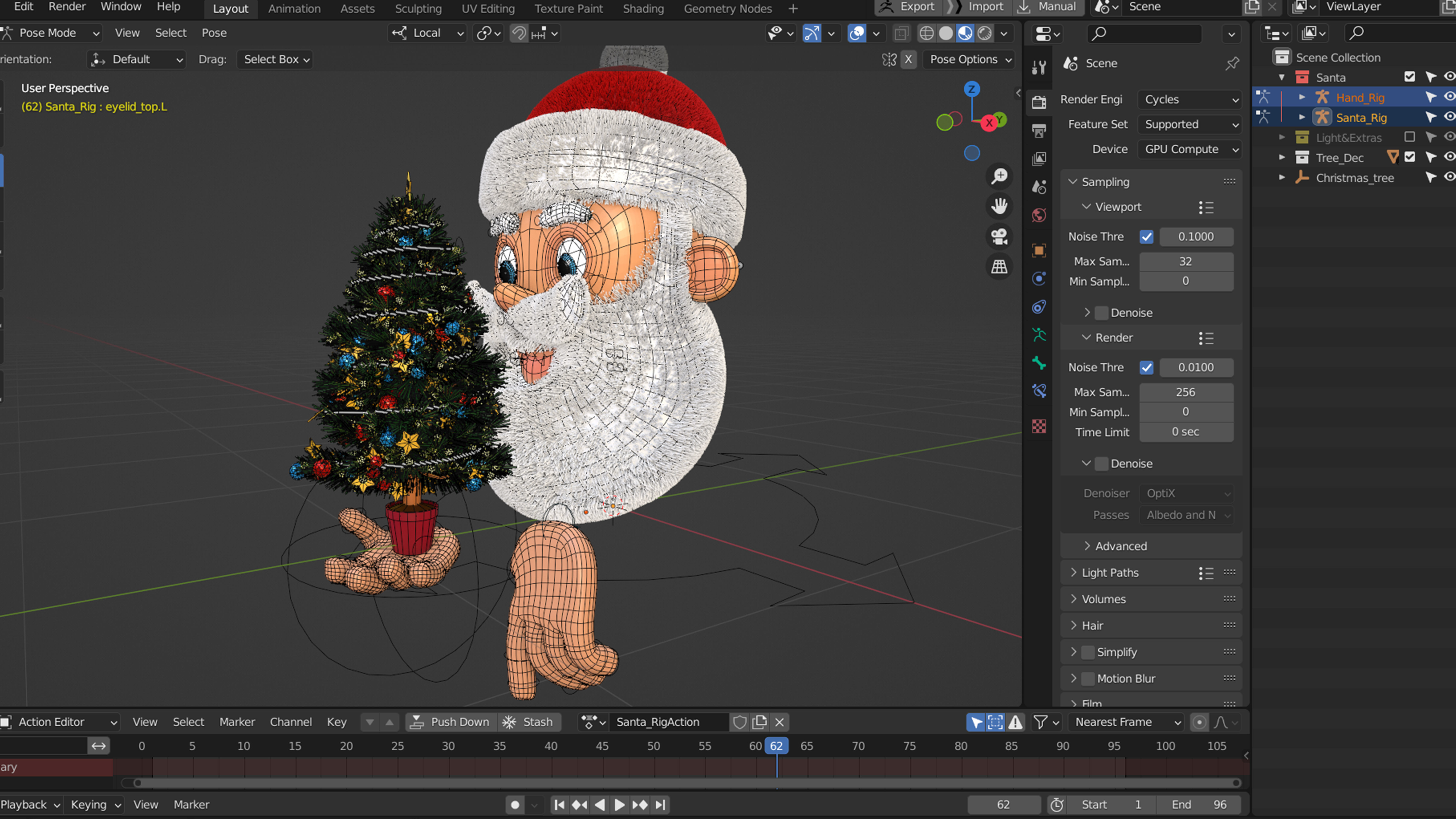Click the Export button

click(x=909, y=7)
